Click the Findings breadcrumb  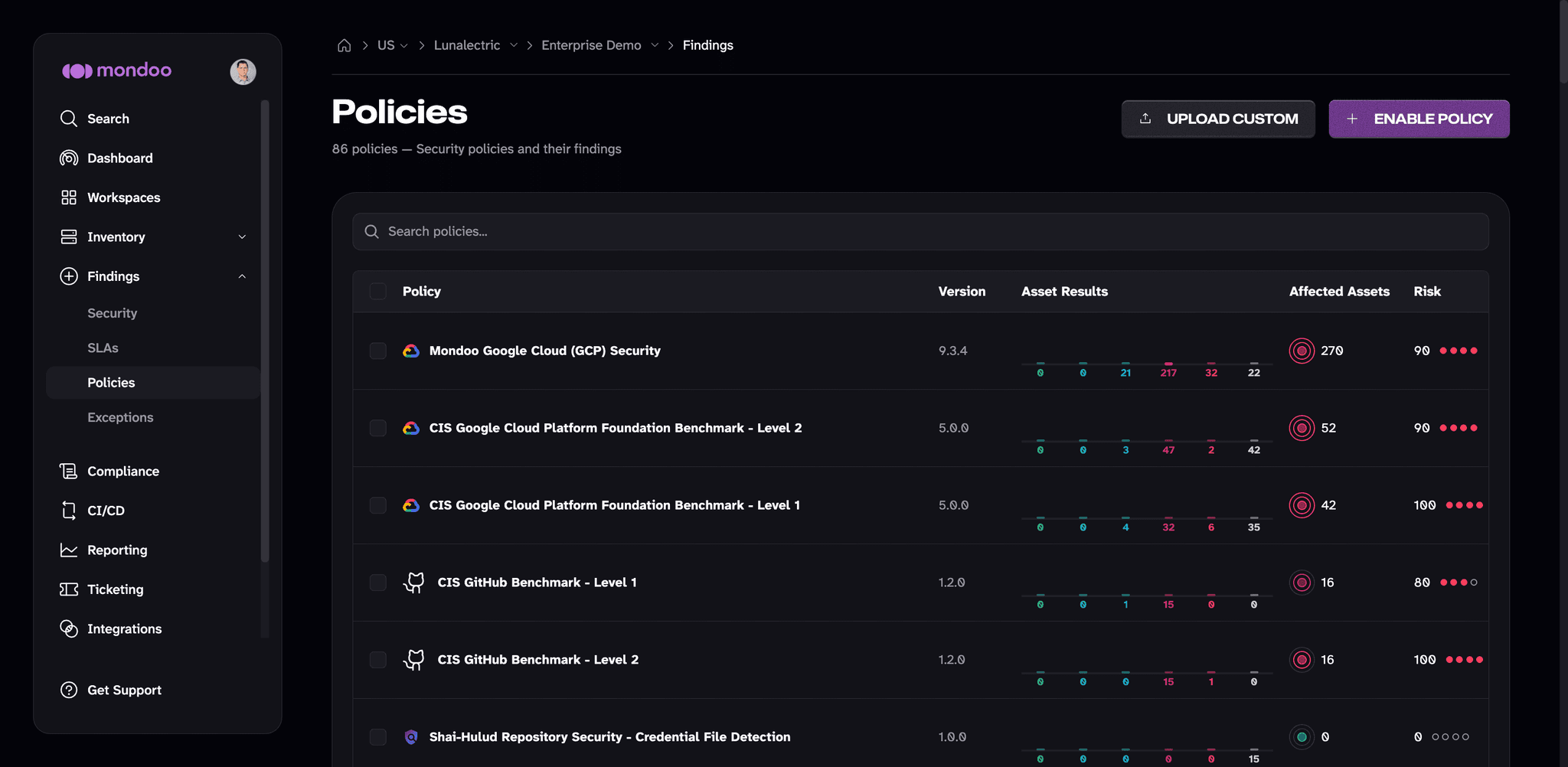point(707,45)
